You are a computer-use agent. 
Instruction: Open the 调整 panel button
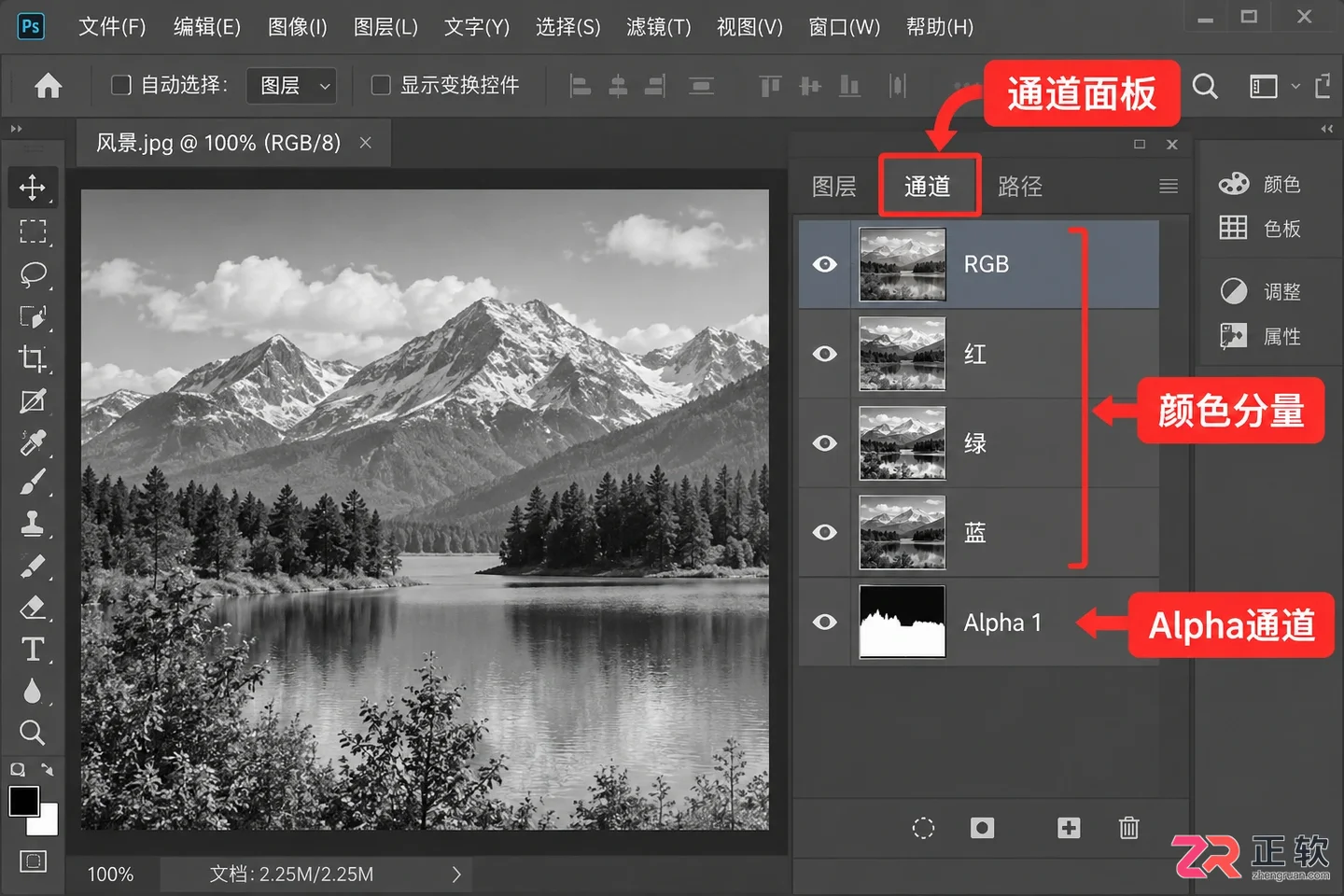click(x=1260, y=292)
